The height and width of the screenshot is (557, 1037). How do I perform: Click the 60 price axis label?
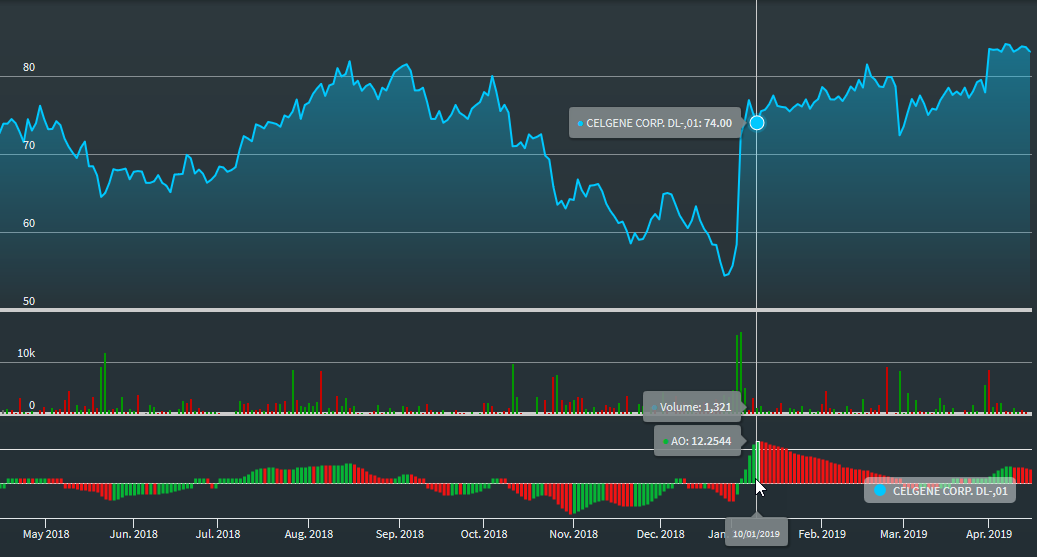29,223
